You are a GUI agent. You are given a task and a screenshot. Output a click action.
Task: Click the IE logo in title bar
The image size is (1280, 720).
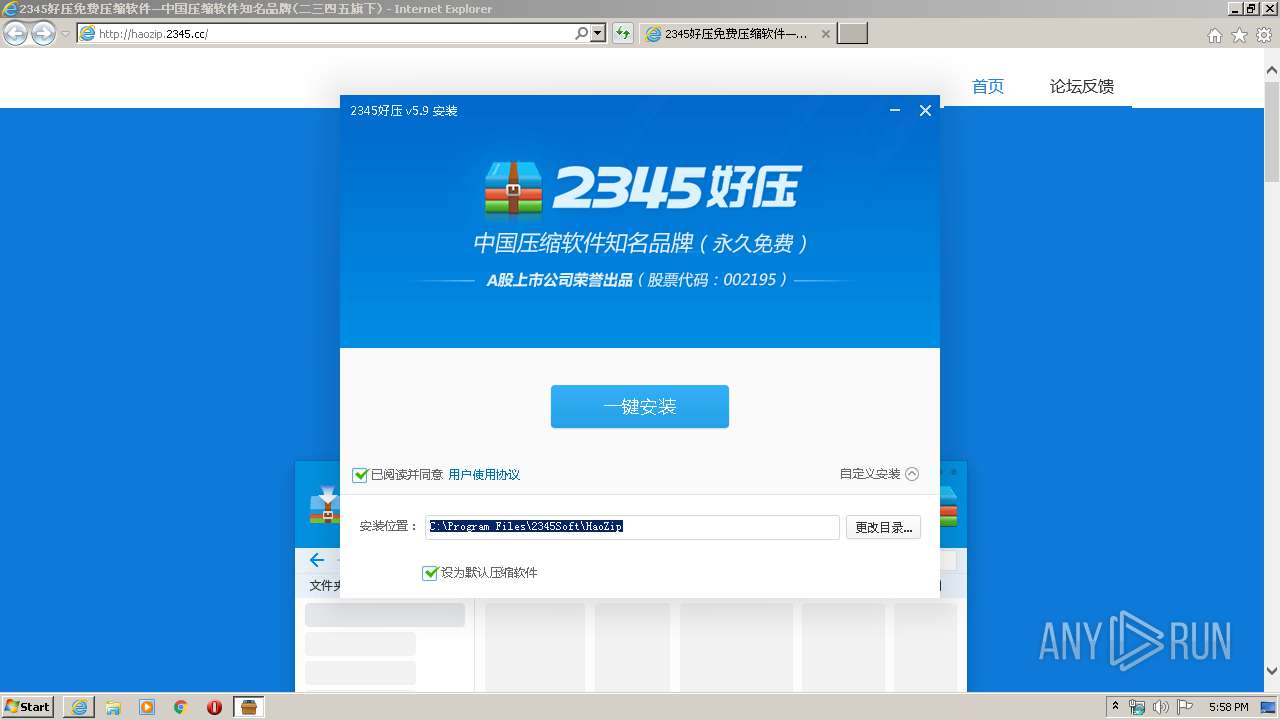pyautogui.click(x=10, y=8)
